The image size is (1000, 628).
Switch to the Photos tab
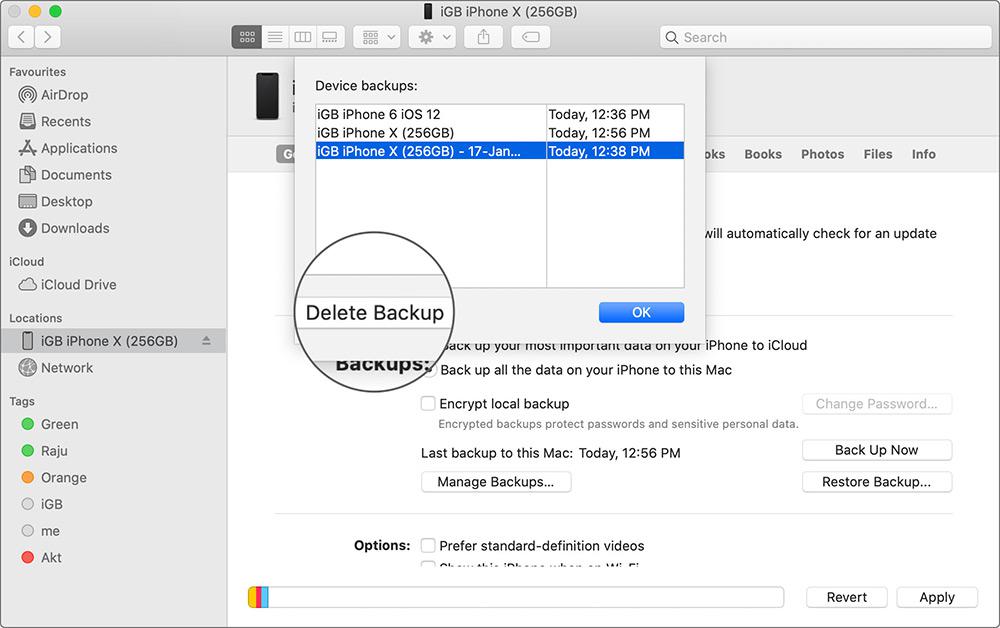click(x=823, y=154)
